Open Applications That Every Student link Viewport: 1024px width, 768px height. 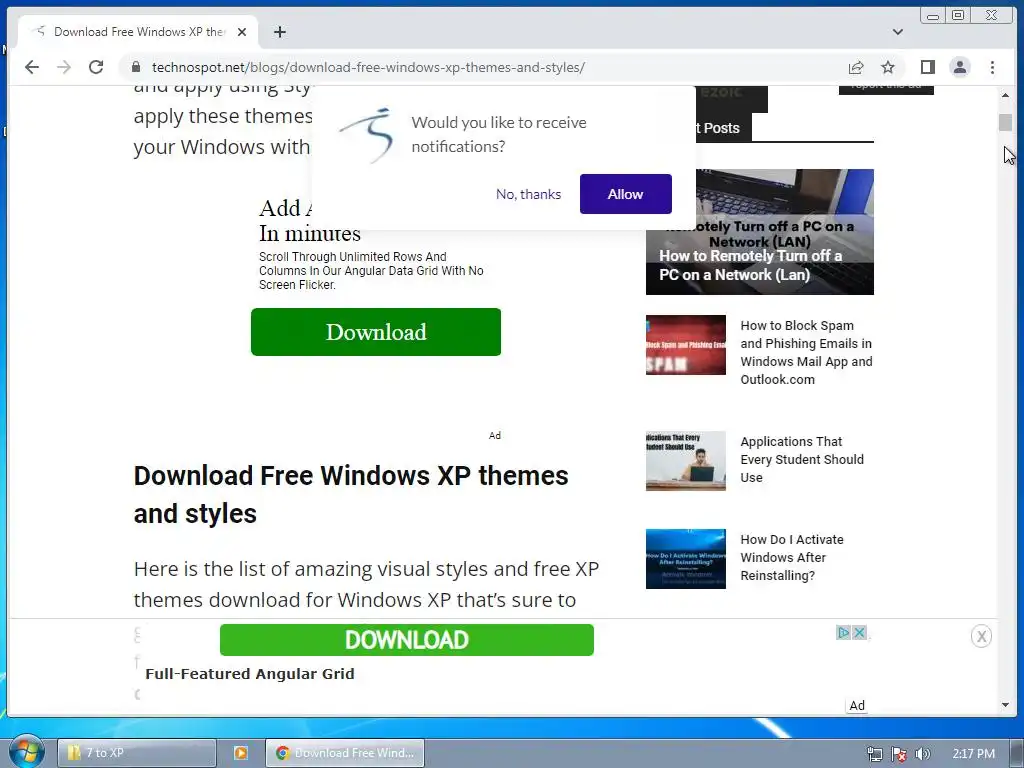802,460
